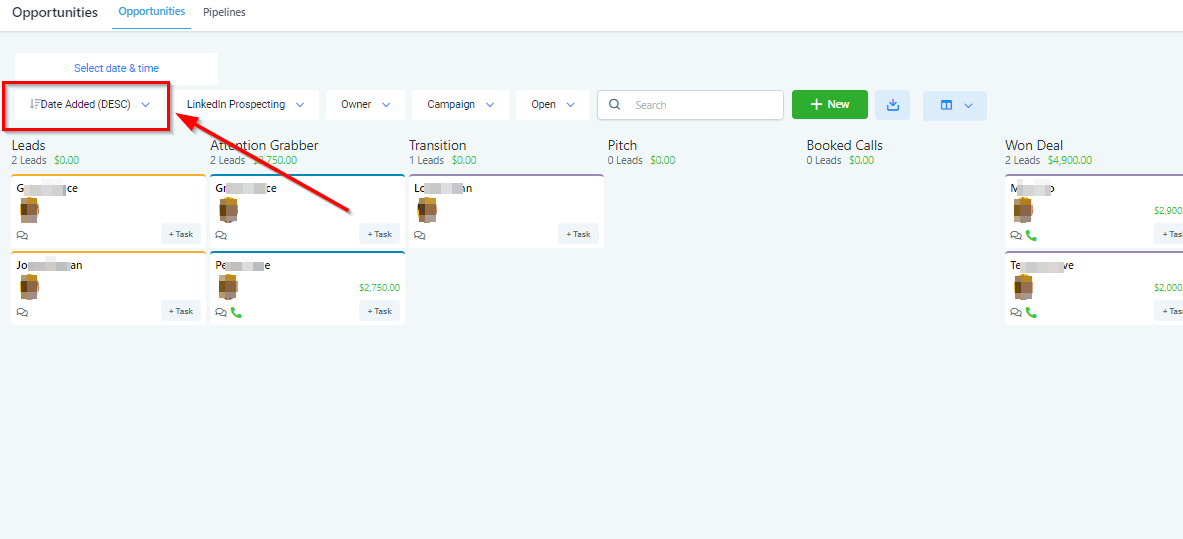Viewport: 1183px width, 539px height.
Task: Open chat icon on the Transition card
Action: pos(419,235)
